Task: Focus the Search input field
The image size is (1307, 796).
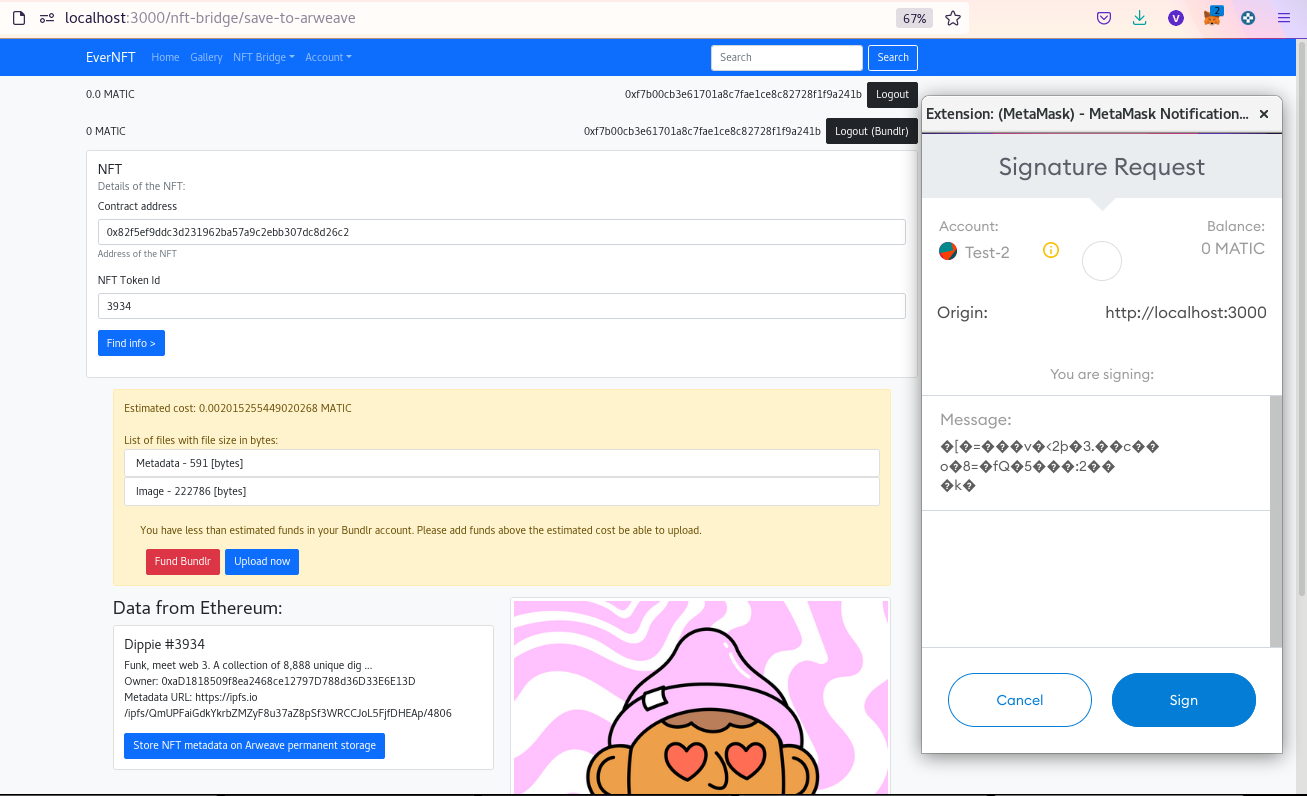Action: tap(786, 57)
